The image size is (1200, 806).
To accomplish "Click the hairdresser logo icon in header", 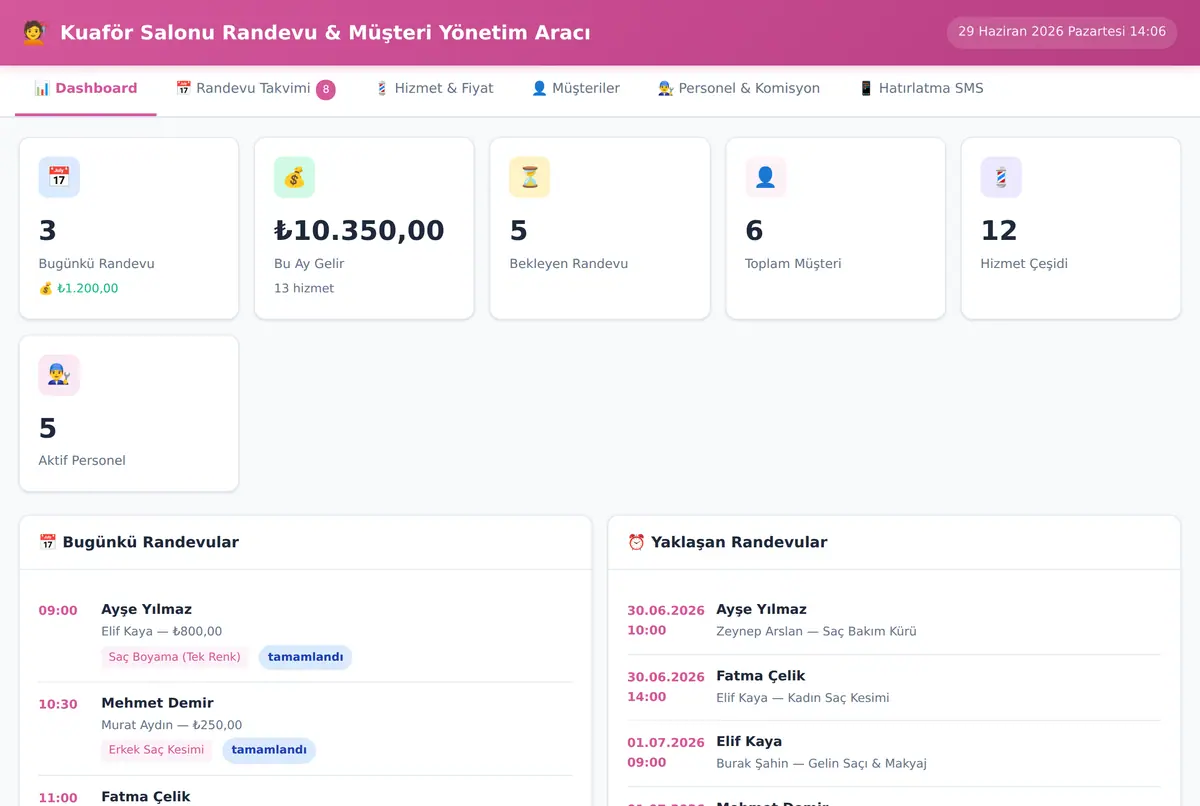I will [34, 33].
